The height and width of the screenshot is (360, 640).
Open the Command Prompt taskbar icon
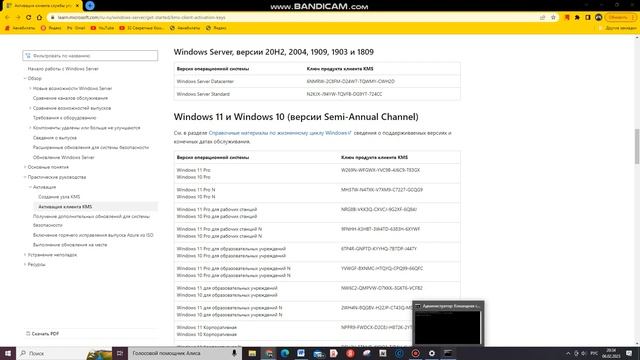448,353
